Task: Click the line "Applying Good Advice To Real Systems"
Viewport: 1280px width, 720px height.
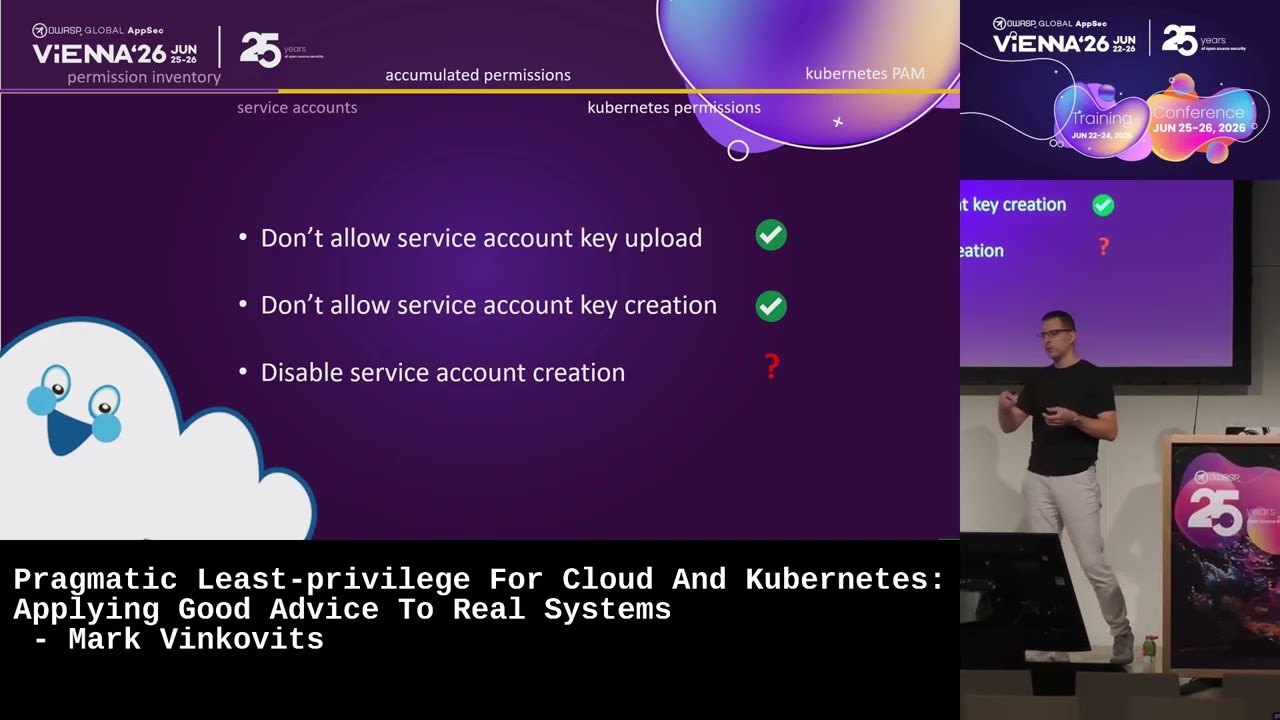Action: pos(342,610)
